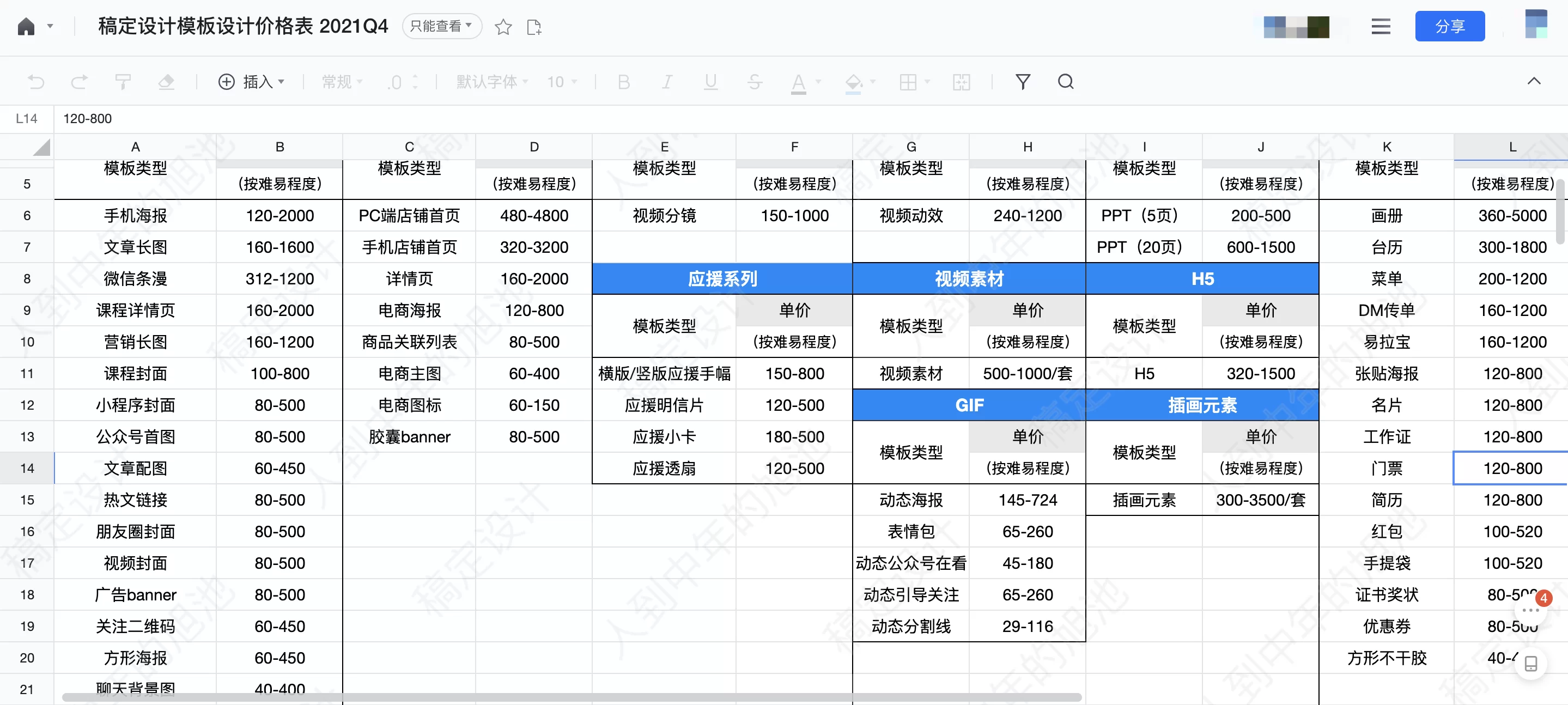The image size is (1568, 705).
Task: Select the format painter tool
Action: [123, 82]
